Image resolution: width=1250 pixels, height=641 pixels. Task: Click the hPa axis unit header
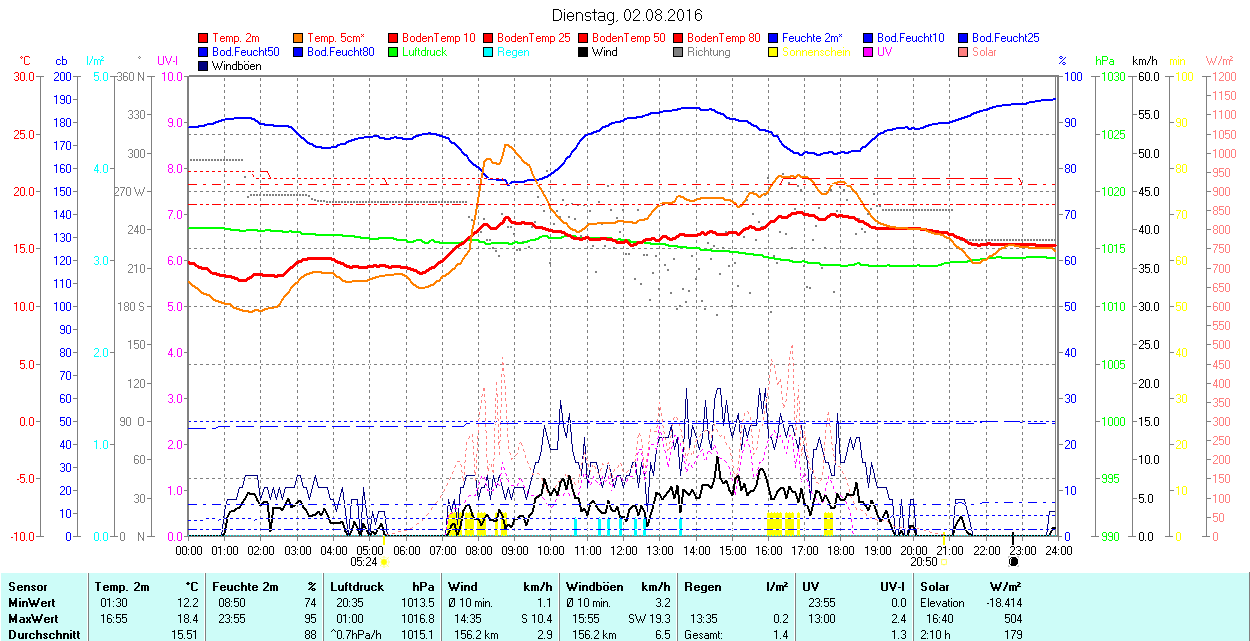(x=1105, y=61)
